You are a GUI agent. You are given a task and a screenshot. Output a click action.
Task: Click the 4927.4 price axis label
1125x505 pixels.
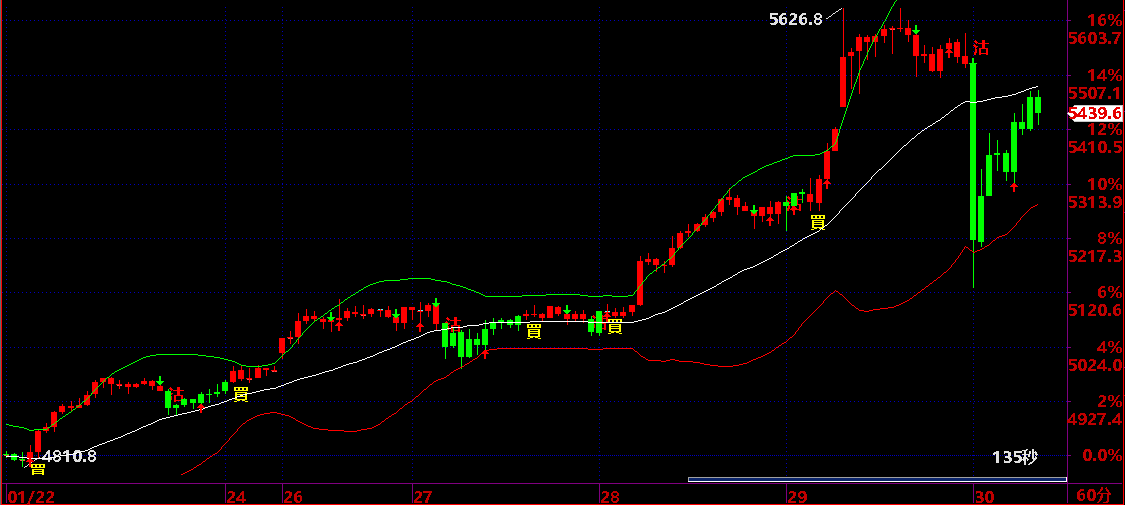click(1095, 419)
